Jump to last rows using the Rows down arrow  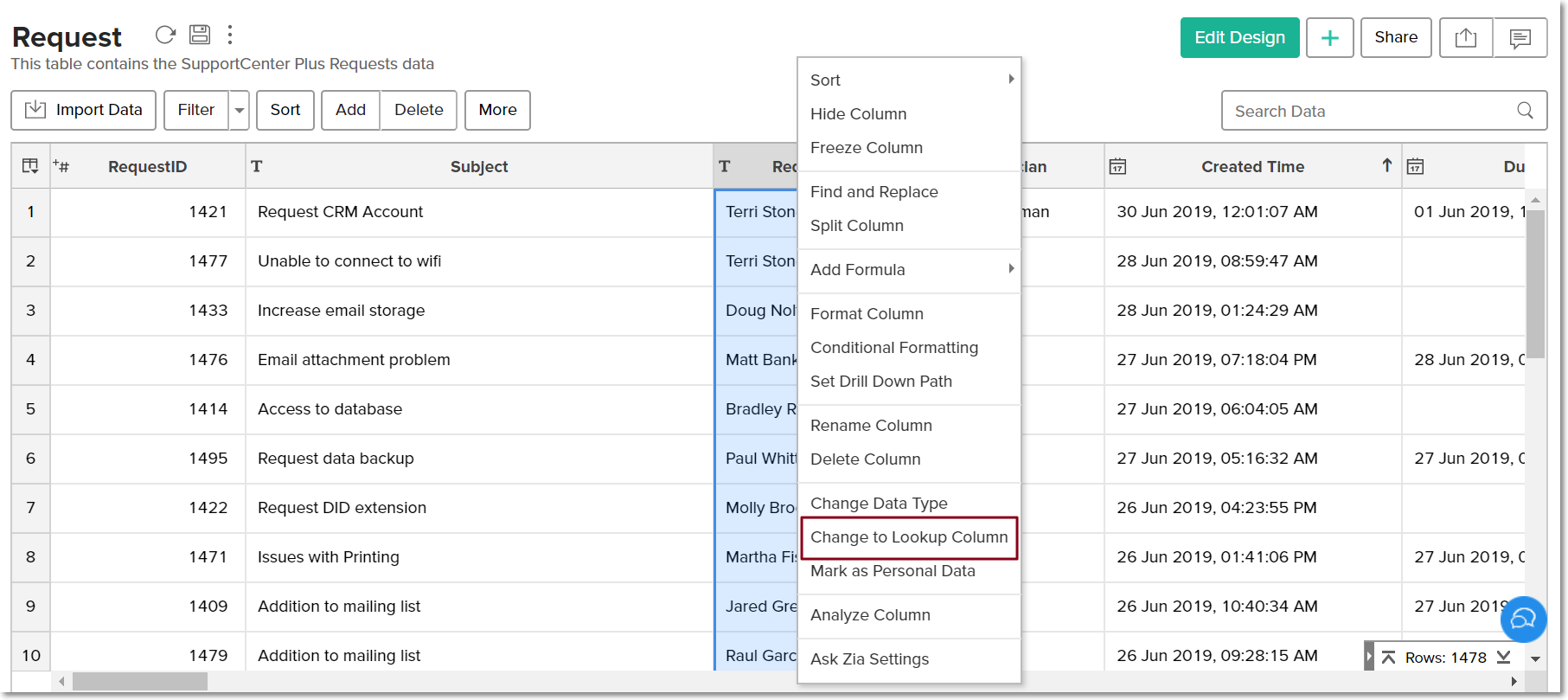(1504, 658)
